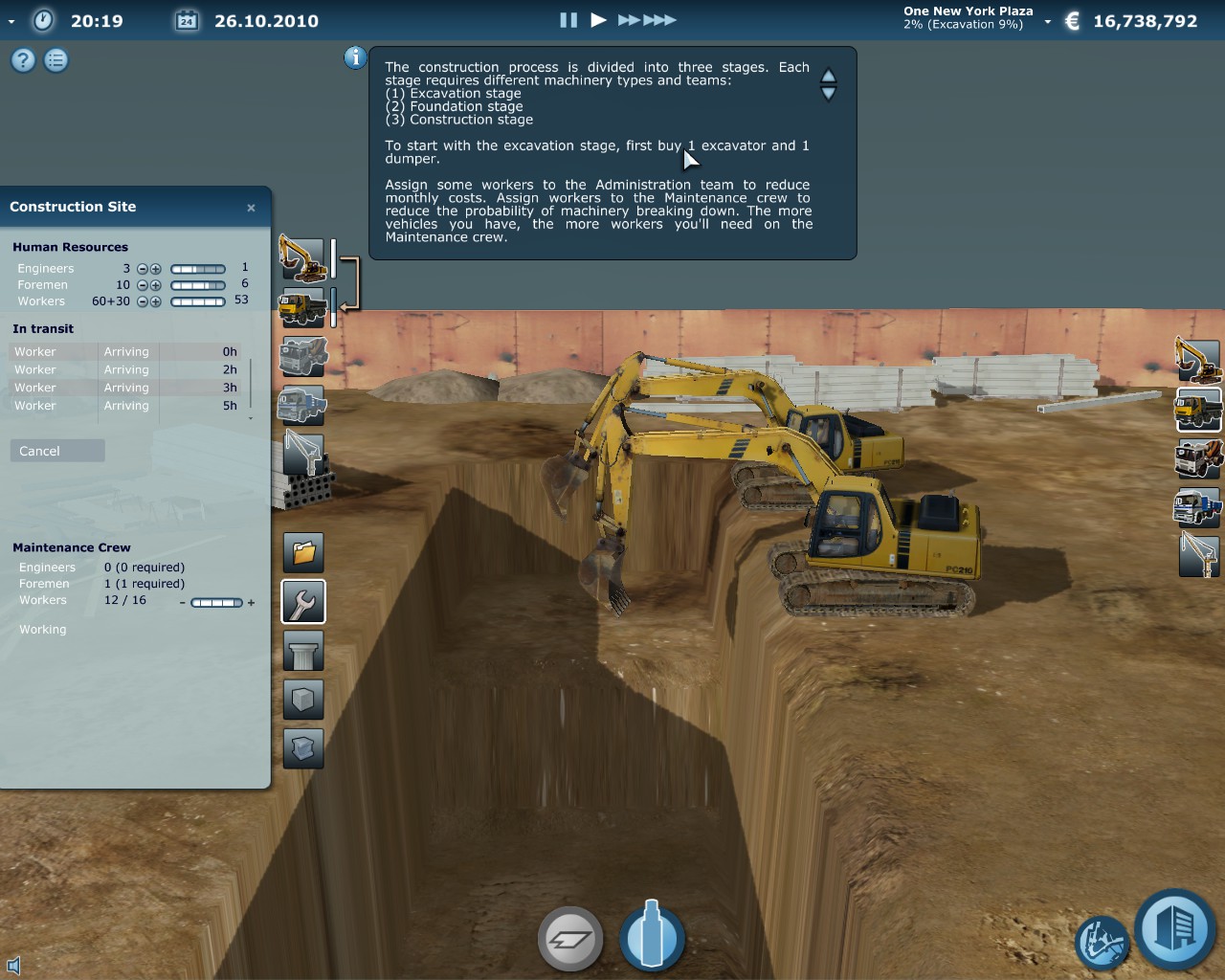This screenshot has height=980, width=1225.
Task: Increase the number of Engineers
Action: click(x=156, y=269)
